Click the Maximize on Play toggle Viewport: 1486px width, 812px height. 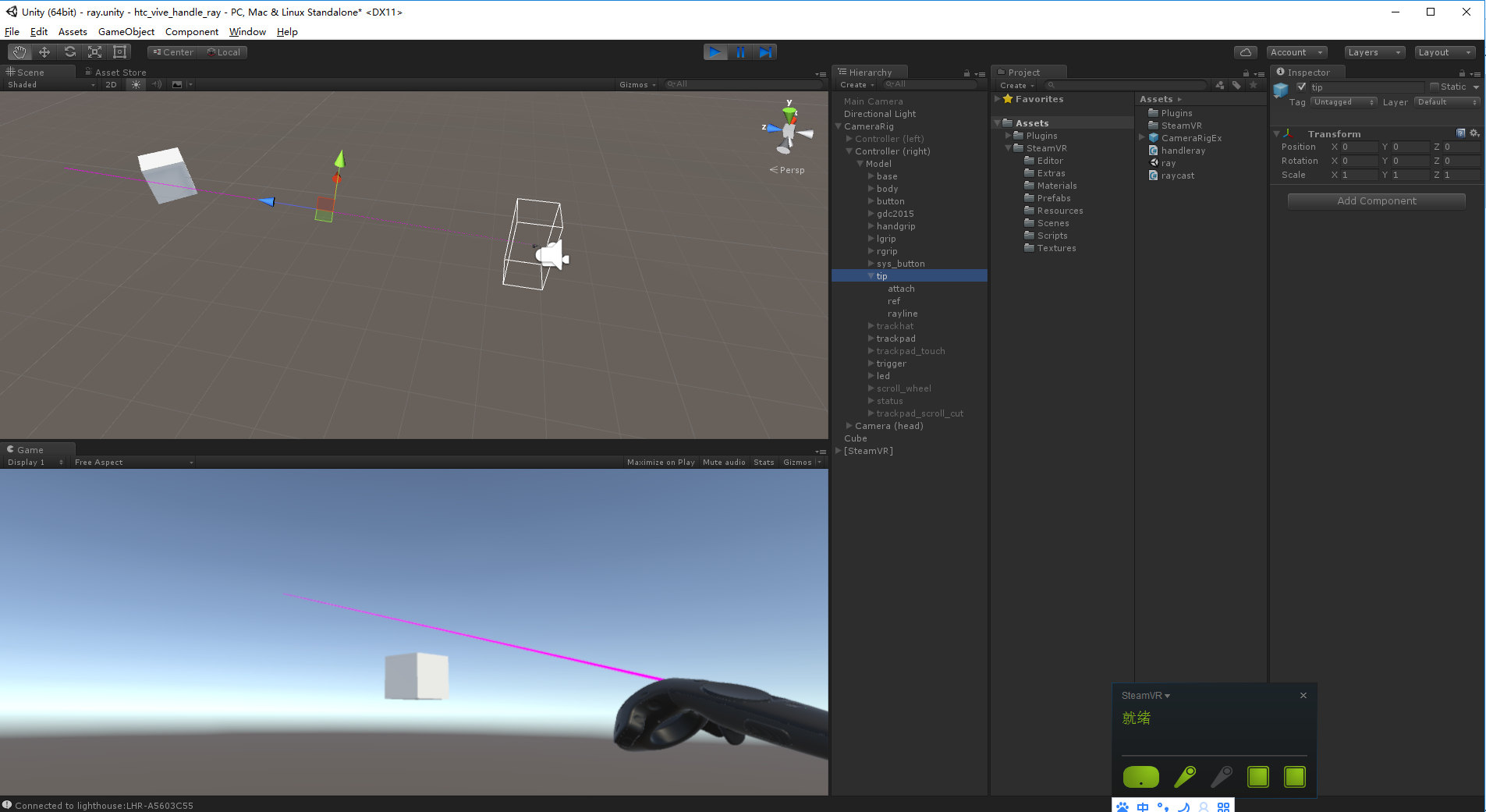click(661, 463)
